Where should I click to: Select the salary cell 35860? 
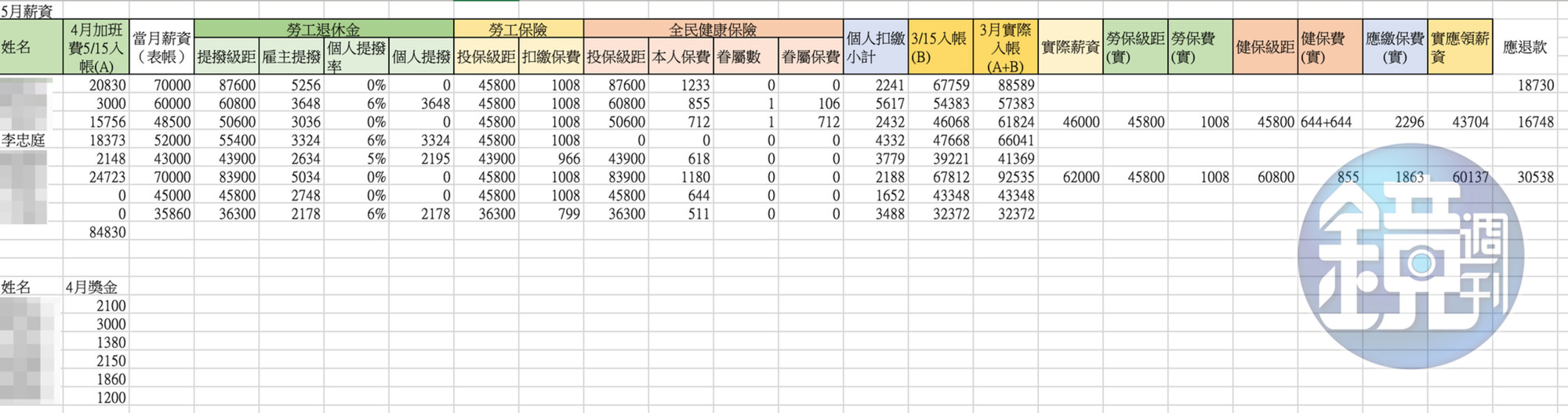[x=162, y=213]
